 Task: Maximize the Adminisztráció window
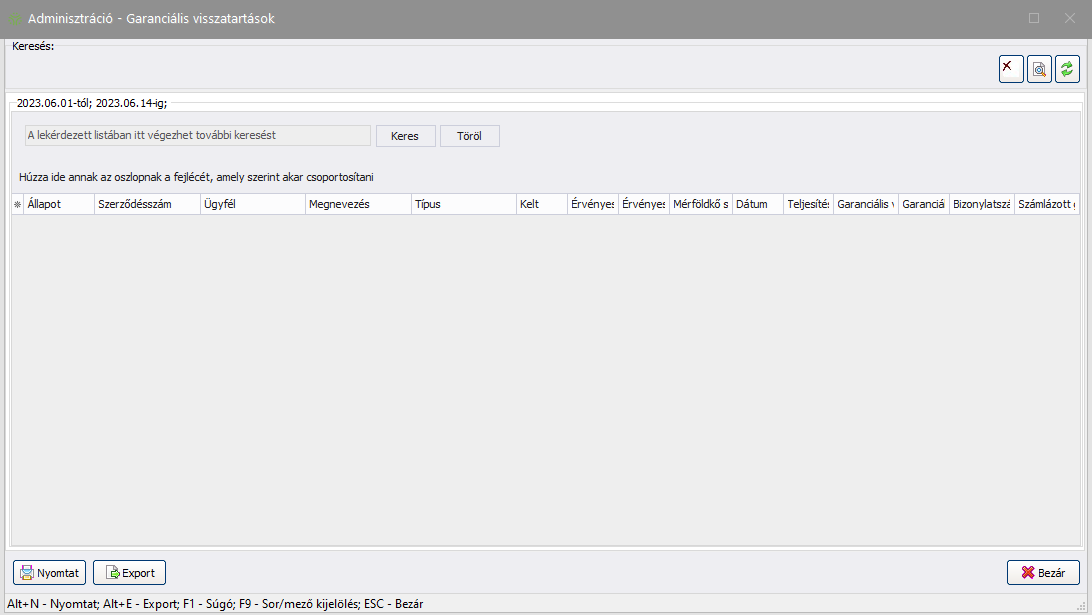[x=1034, y=18]
